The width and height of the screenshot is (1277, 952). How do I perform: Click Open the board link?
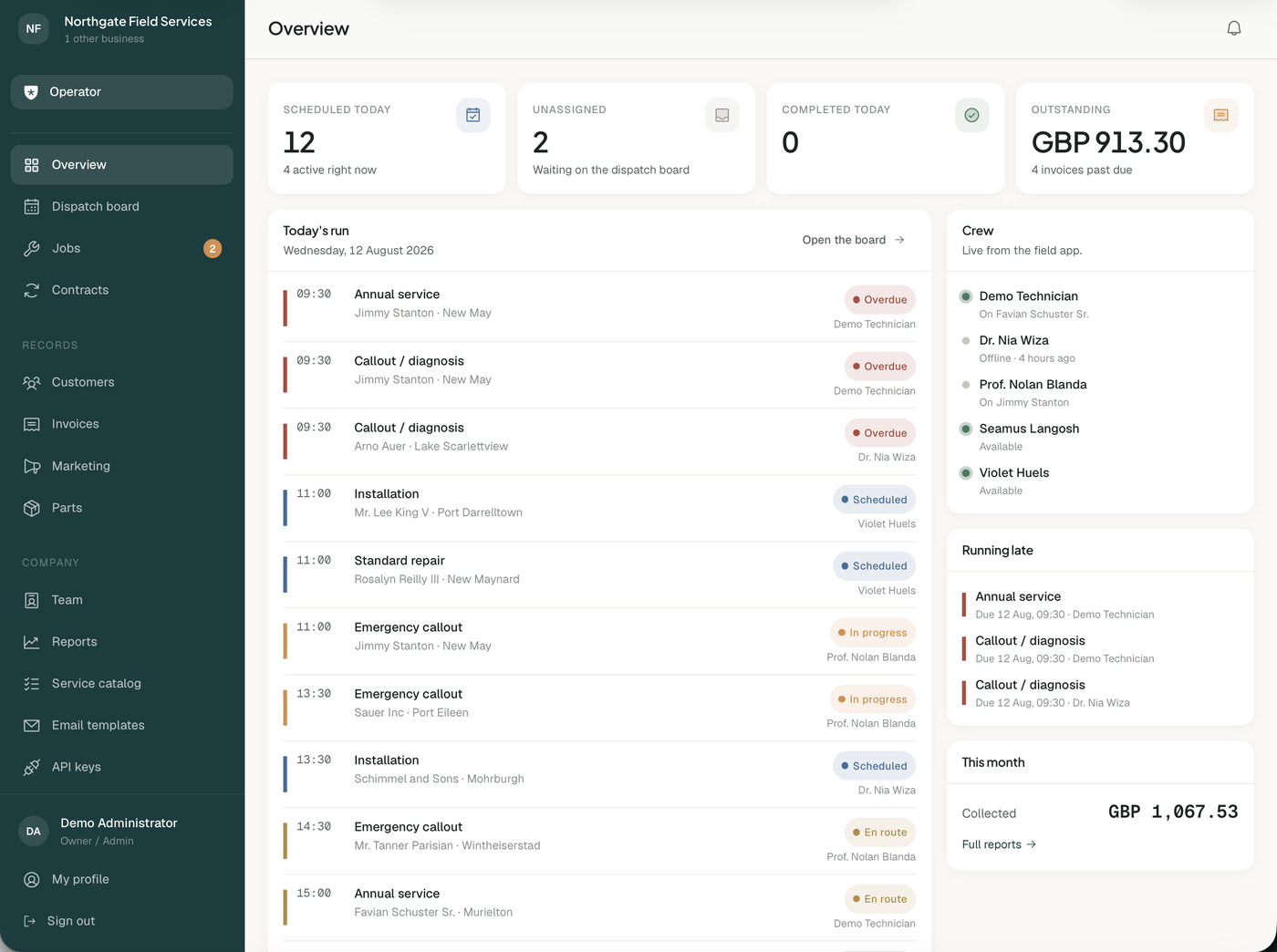pyautogui.click(x=854, y=240)
